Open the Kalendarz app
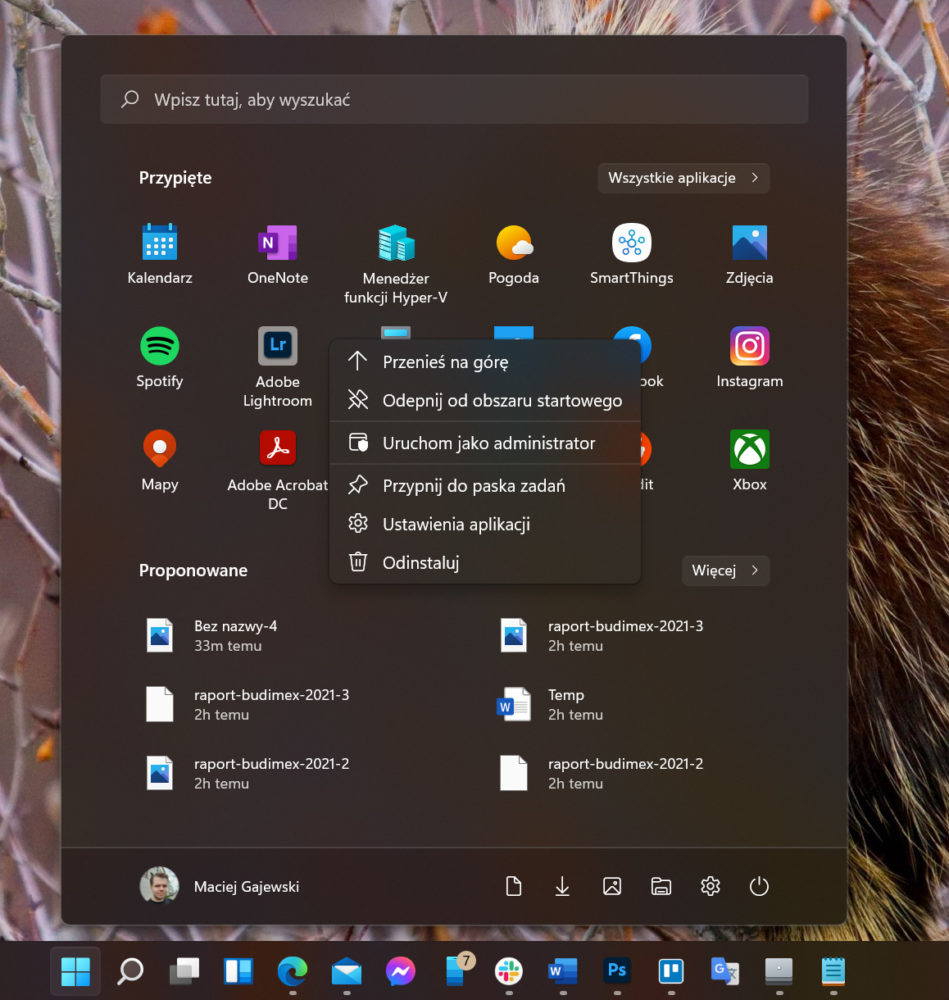The width and height of the screenshot is (949, 1000). point(159,254)
